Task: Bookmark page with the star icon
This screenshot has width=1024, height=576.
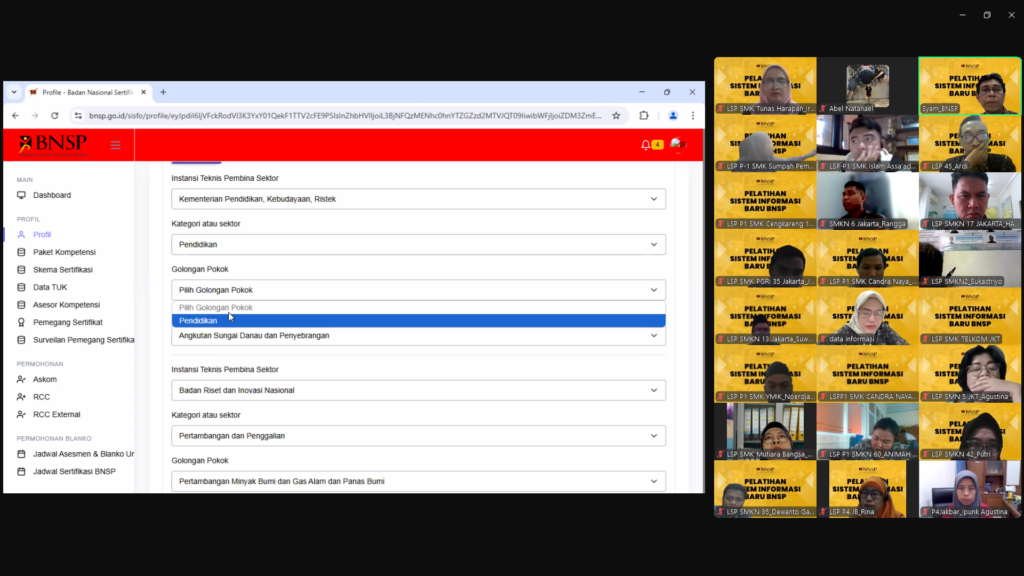Action: click(x=616, y=116)
